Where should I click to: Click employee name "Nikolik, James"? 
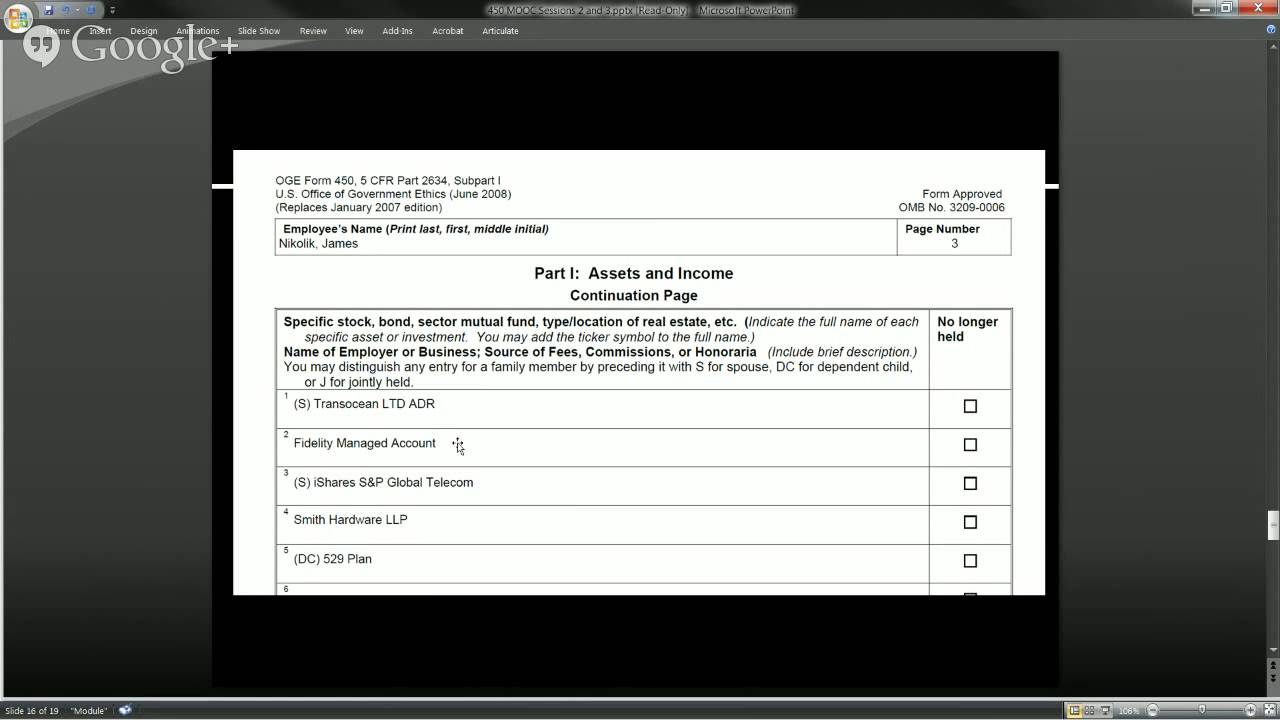[x=318, y=243]
